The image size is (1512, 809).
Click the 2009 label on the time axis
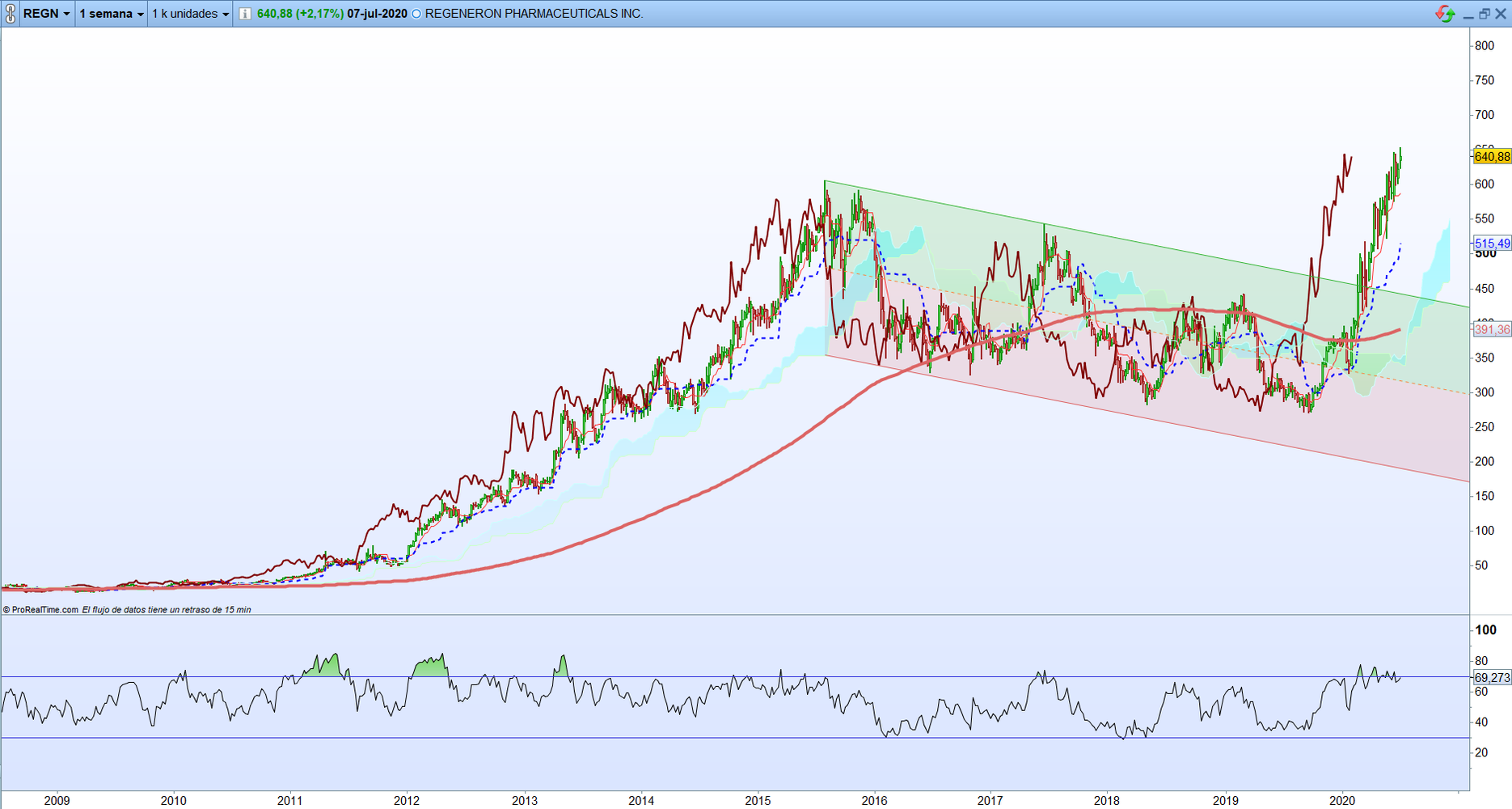point(57,801)
